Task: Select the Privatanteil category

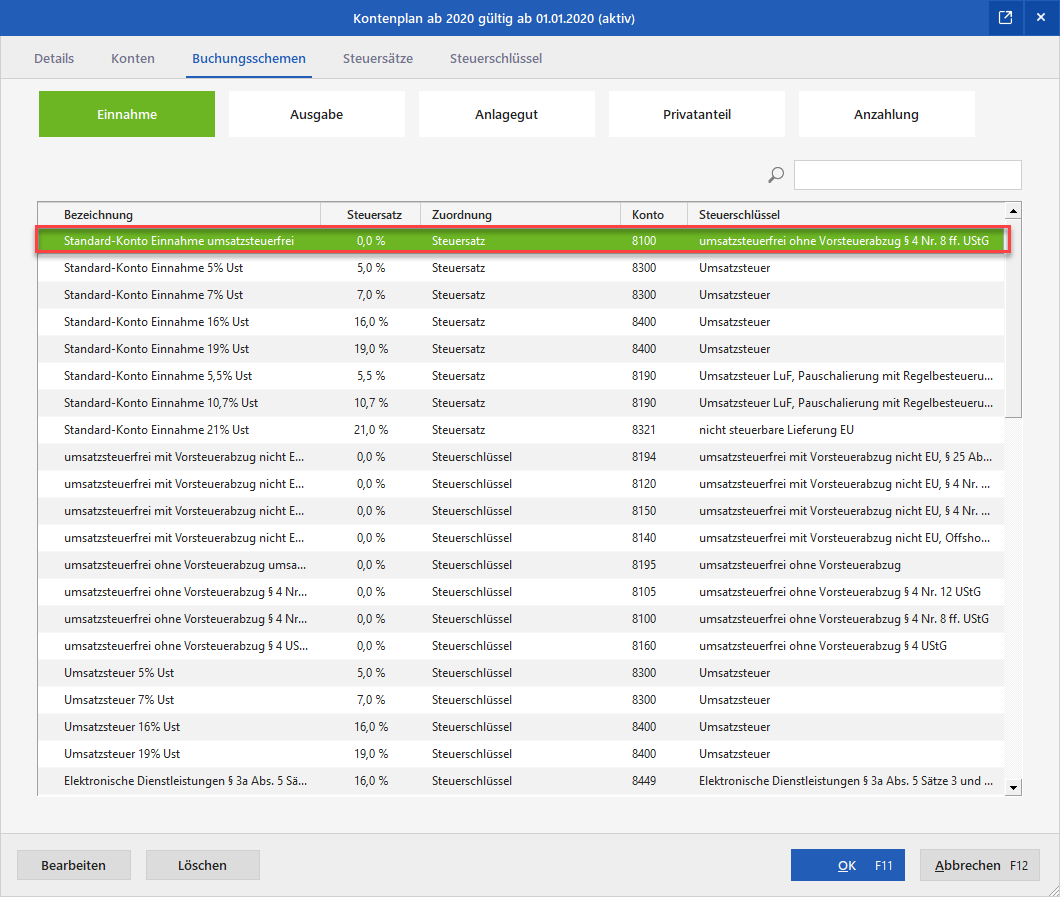Action: coord(696,114)
